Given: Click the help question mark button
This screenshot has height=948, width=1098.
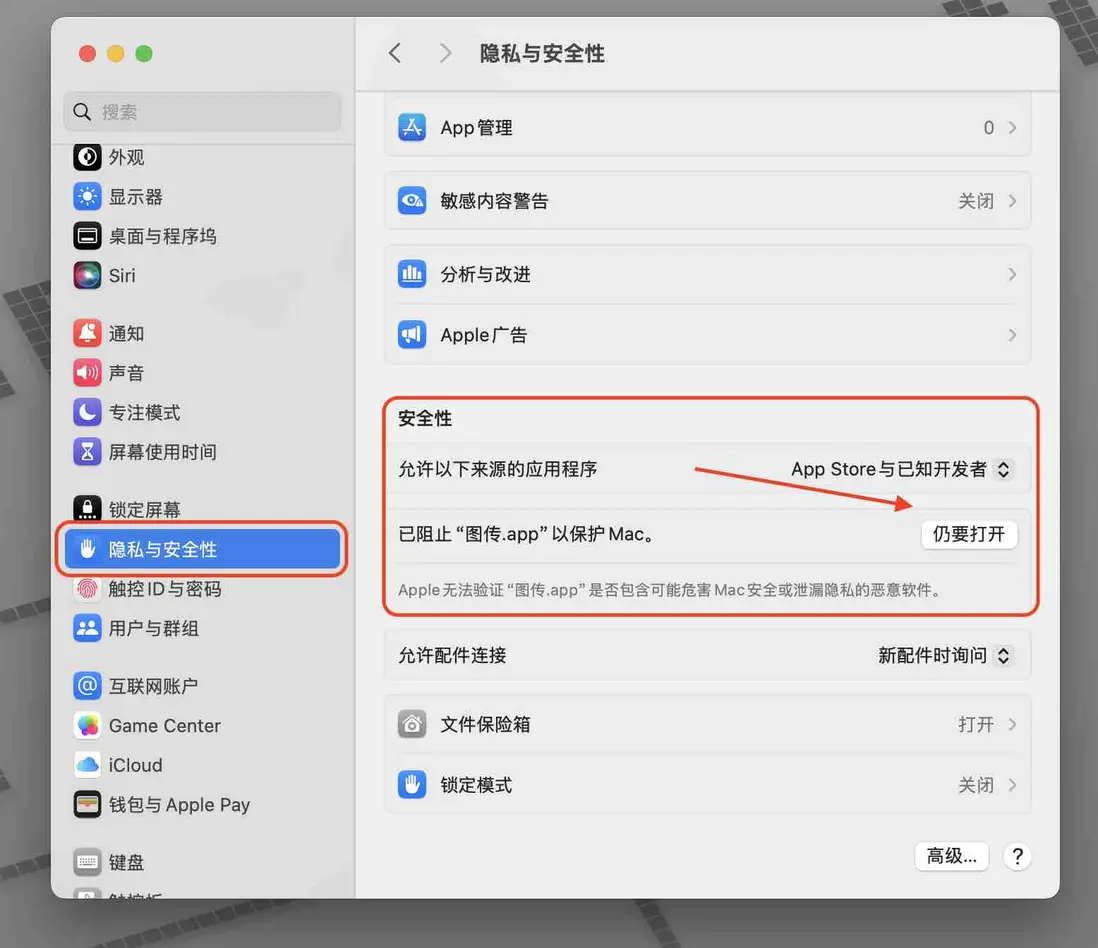Looking at the screenshot, I should pyautogui.click(x=1017, y=856).
